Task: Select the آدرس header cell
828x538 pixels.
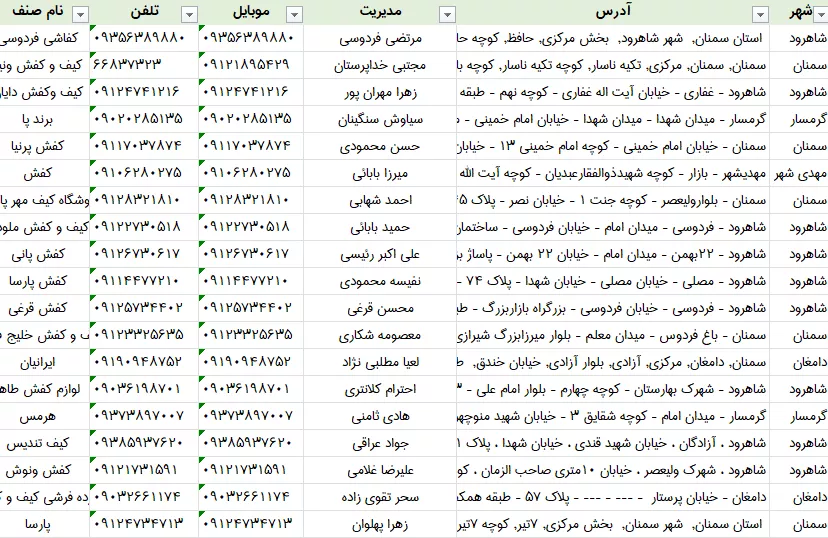Action: tap(613, 12)
